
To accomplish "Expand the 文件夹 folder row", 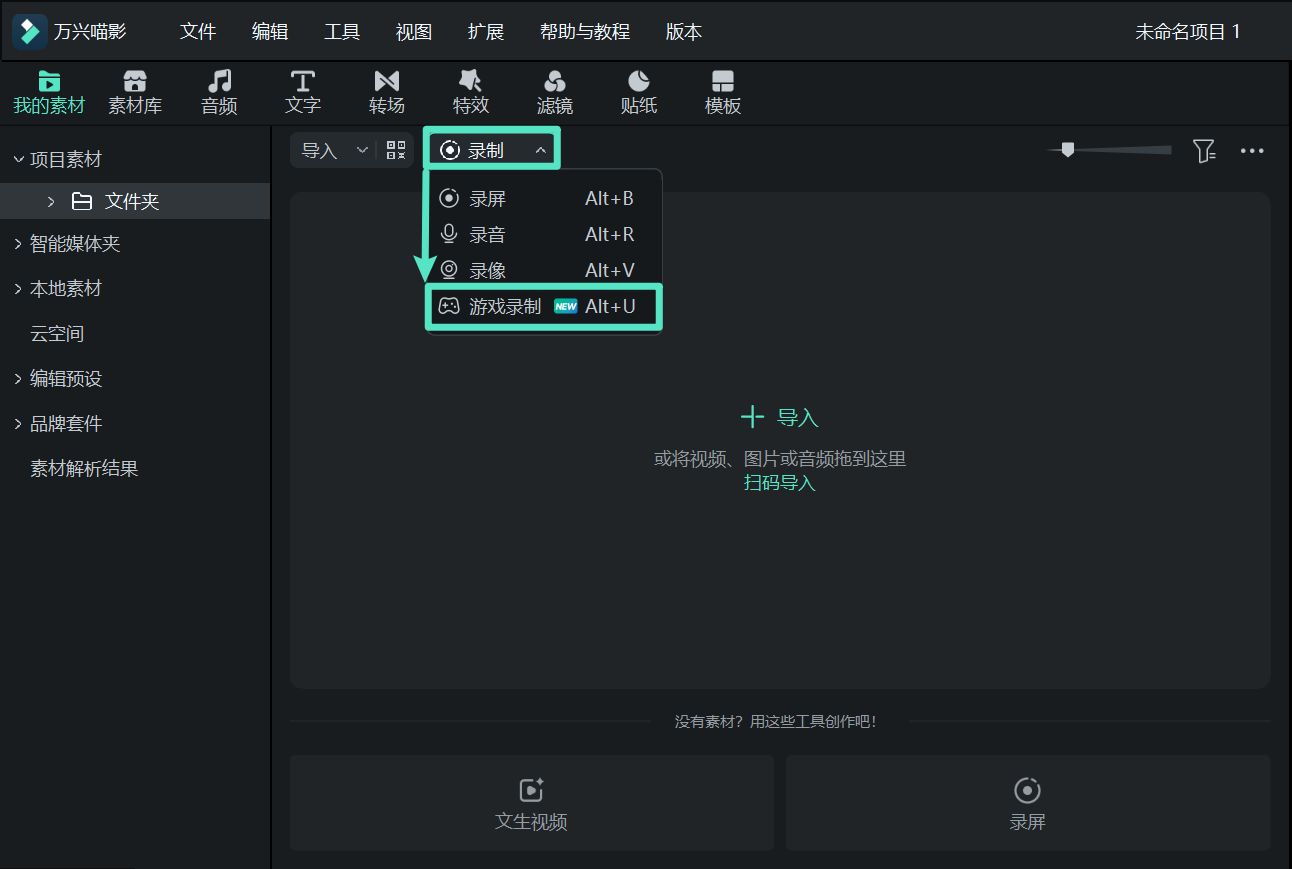I will click(51, 202).
